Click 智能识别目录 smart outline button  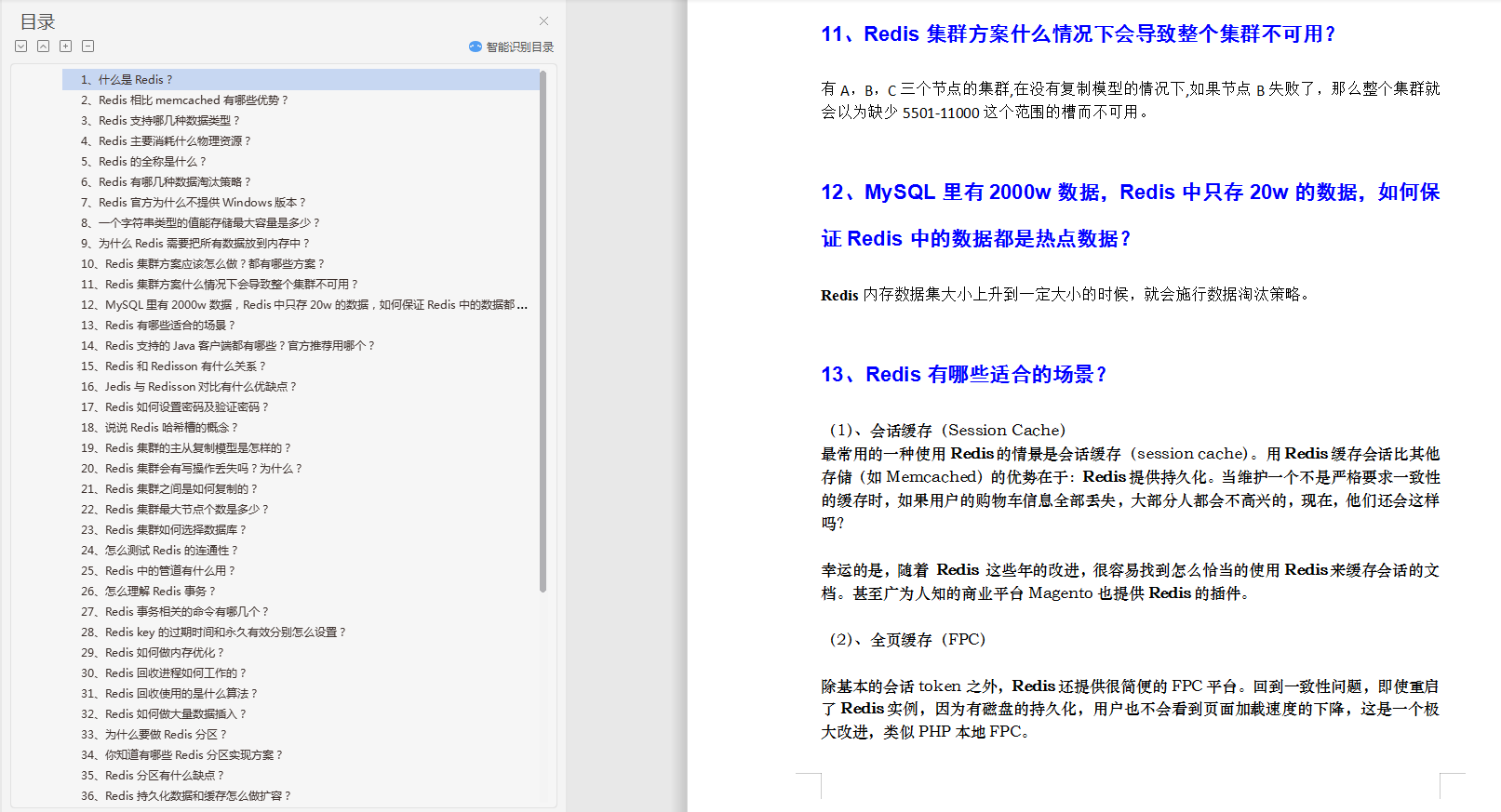511,47
